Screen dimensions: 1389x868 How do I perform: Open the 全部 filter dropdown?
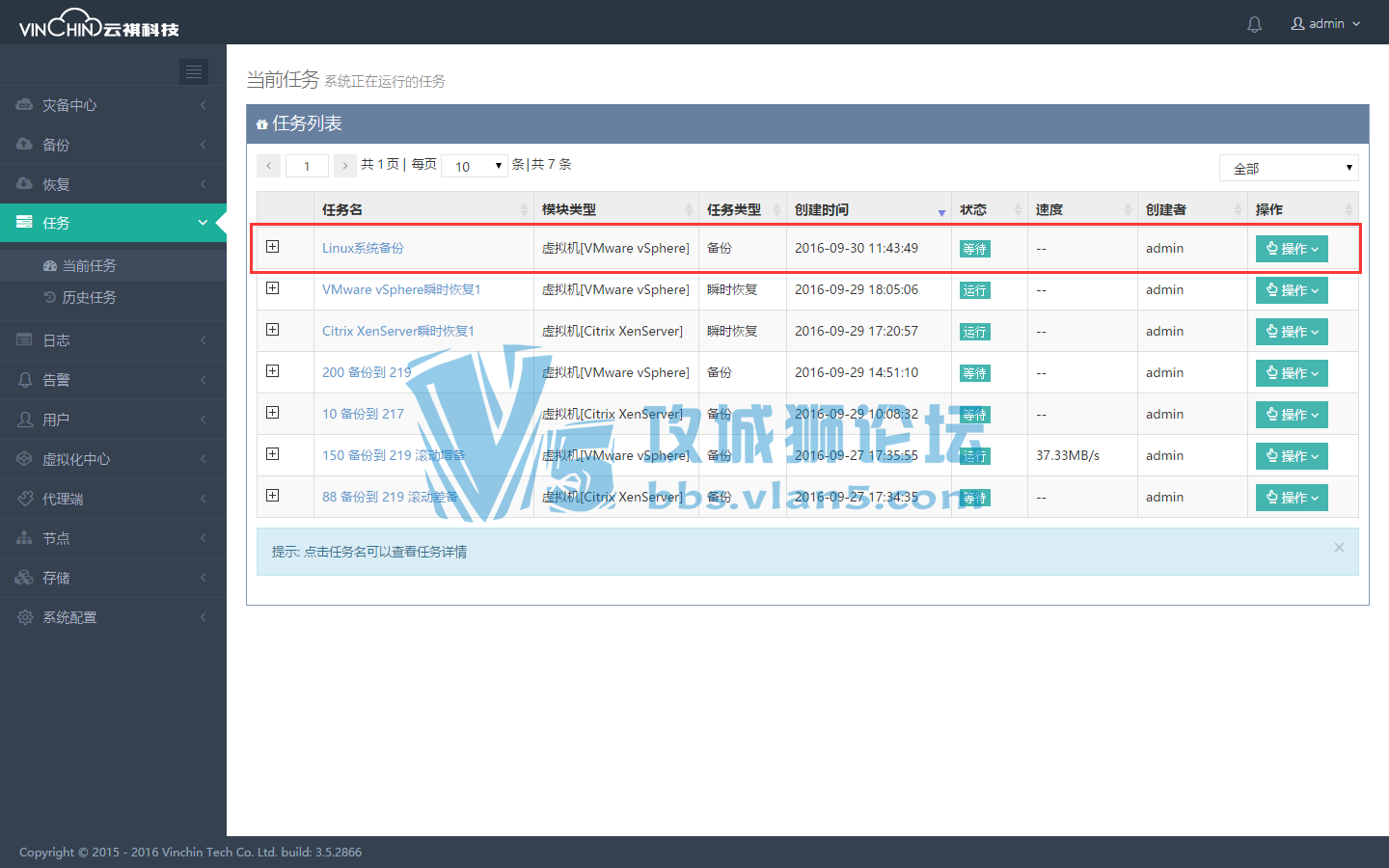pyautogui.click(x=1289, y=168)
